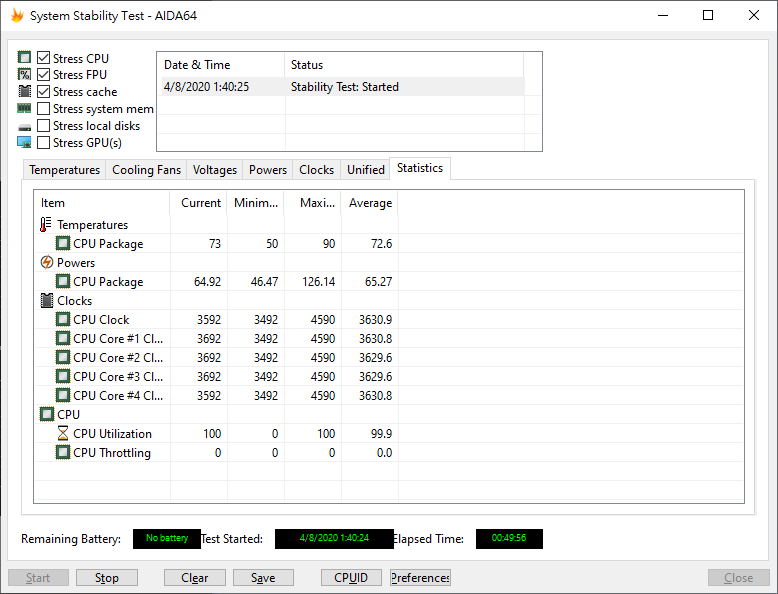Uncheck the Stress CPU checkbox
The height and width of the screenshot is (594, 778).
point(44,58)
